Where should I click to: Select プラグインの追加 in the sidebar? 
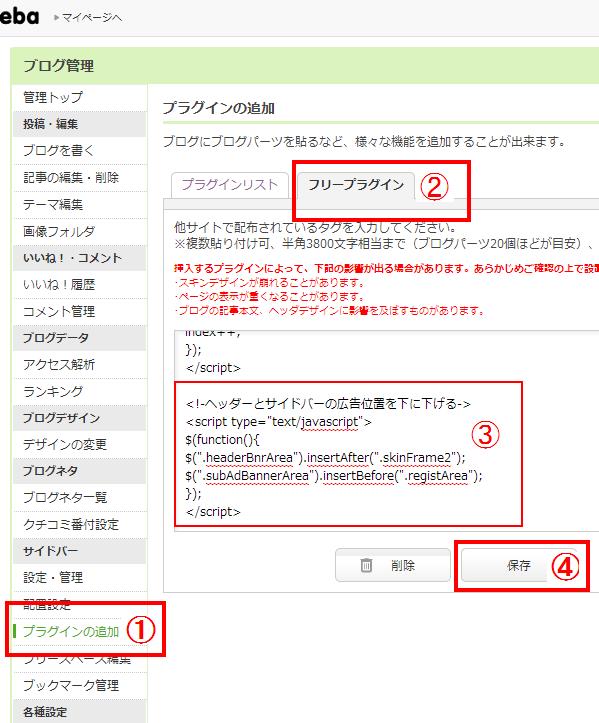click(71, 631)
